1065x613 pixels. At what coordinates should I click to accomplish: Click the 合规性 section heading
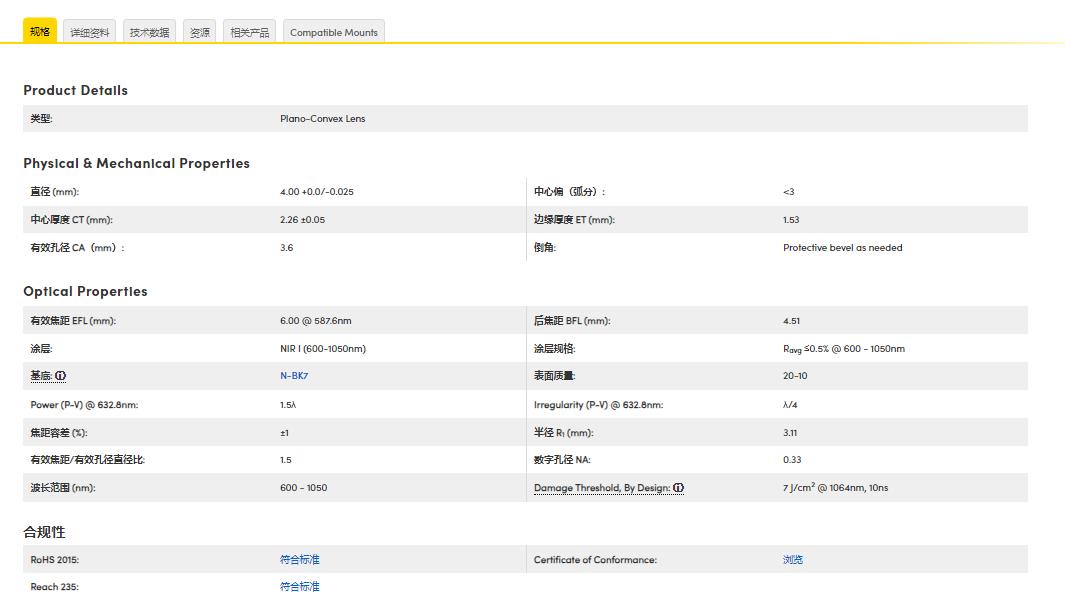(x=44, y=532)
